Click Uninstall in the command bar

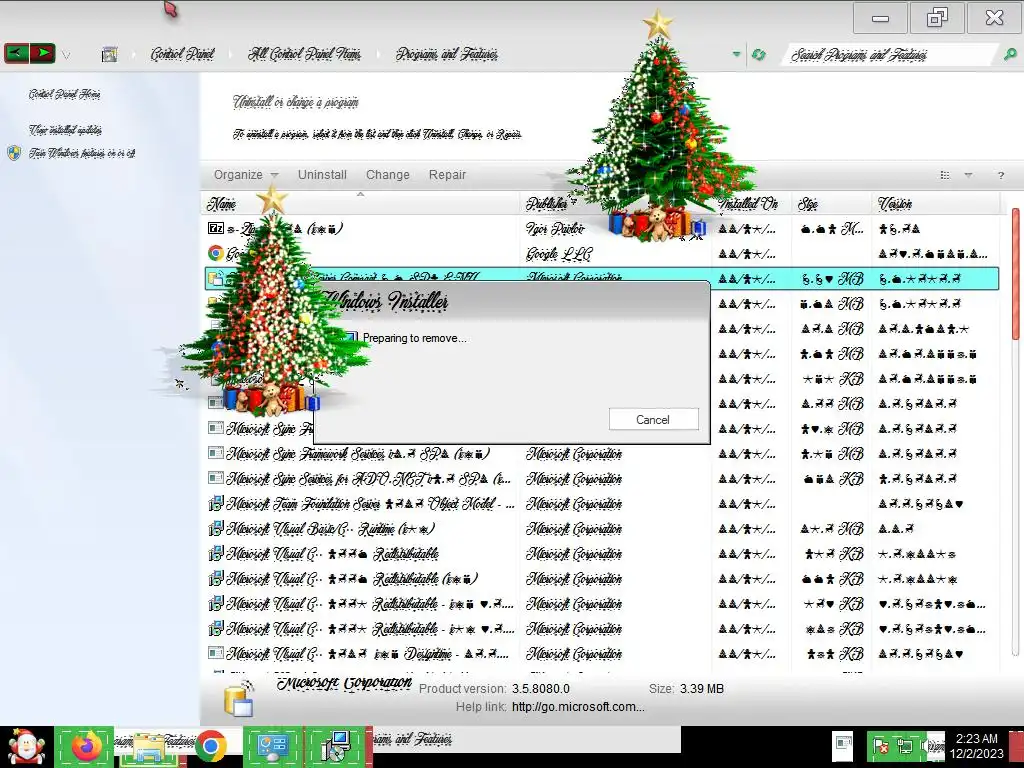point(322,174)
